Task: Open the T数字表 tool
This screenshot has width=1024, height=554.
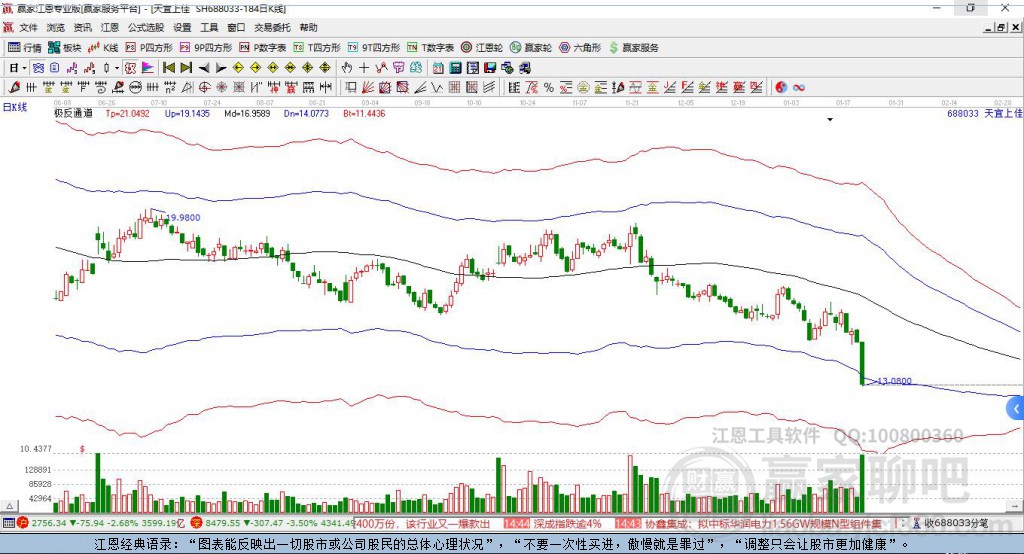Action: pos(430,48)
